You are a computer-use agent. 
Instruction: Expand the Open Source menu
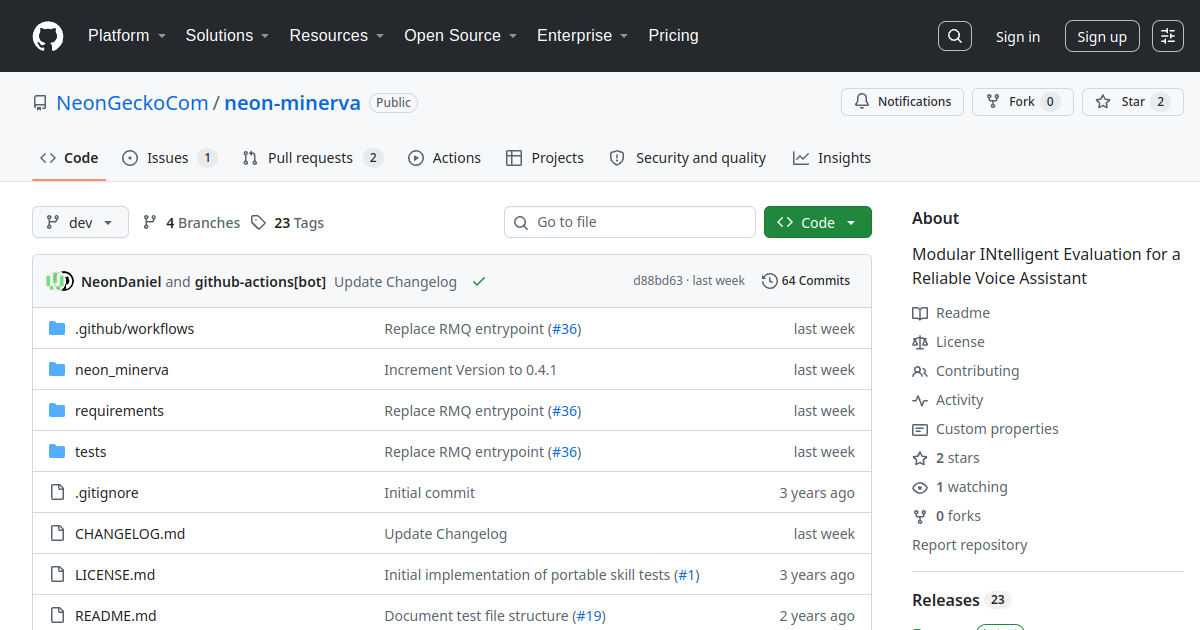[461, 35]
